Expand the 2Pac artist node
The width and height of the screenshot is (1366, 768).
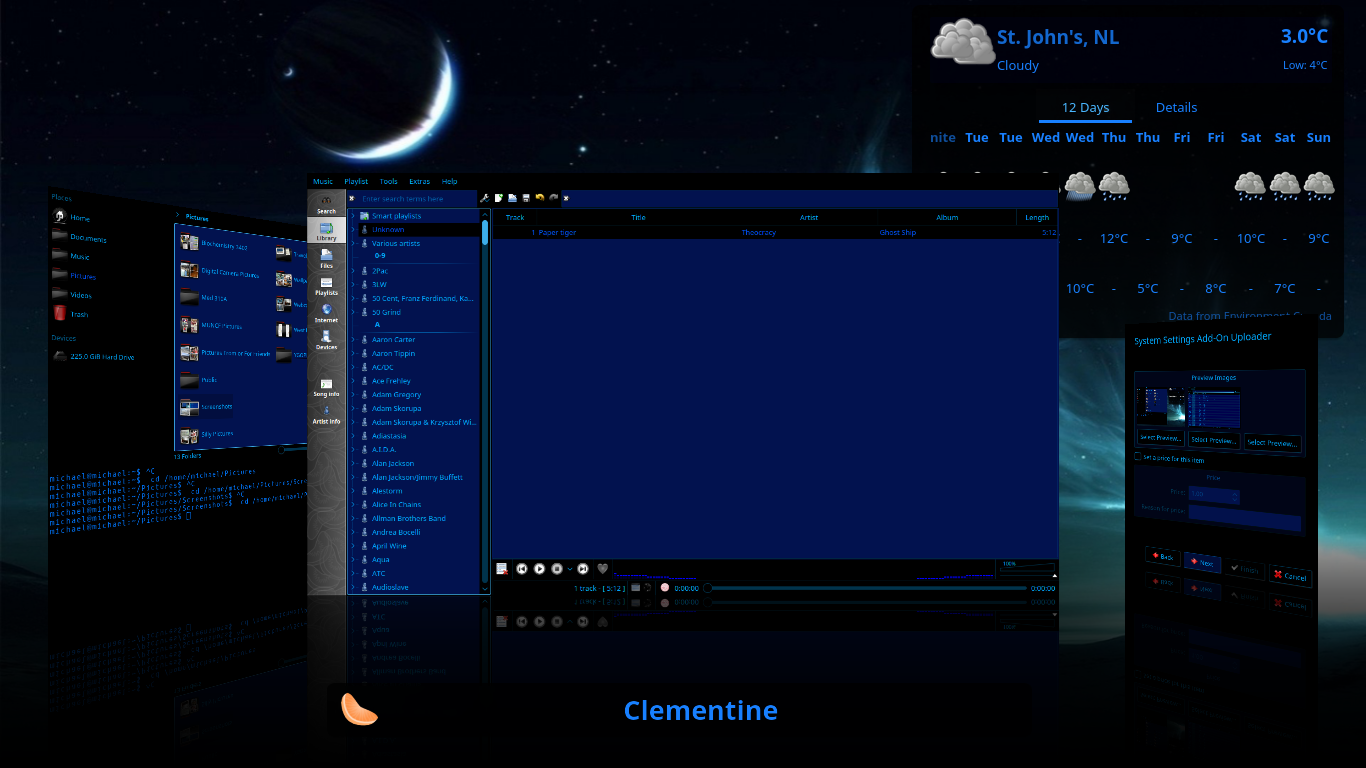coord(353,271)
